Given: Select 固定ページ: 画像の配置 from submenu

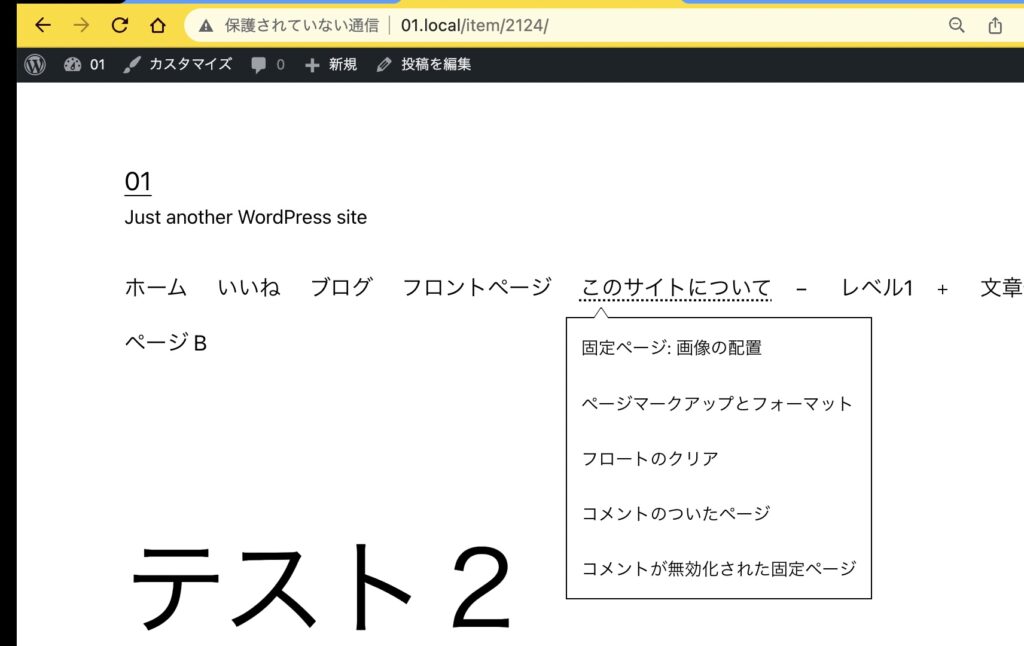Looking at the screenshot, I should [671, 348].
